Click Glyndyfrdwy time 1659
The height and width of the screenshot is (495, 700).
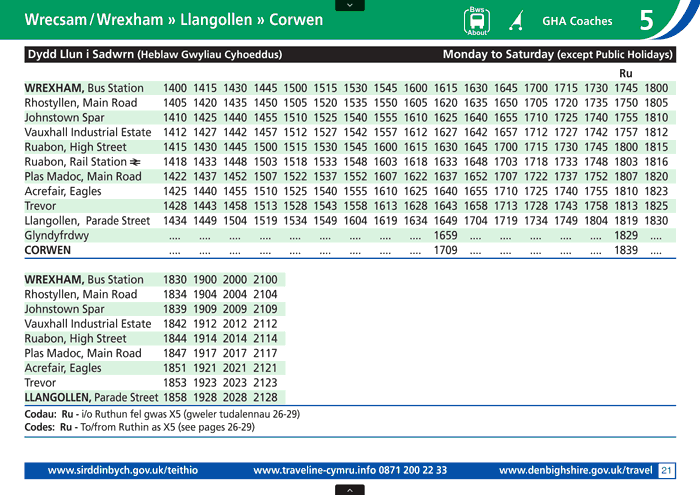pyautogui.click(x=446, y=235)
